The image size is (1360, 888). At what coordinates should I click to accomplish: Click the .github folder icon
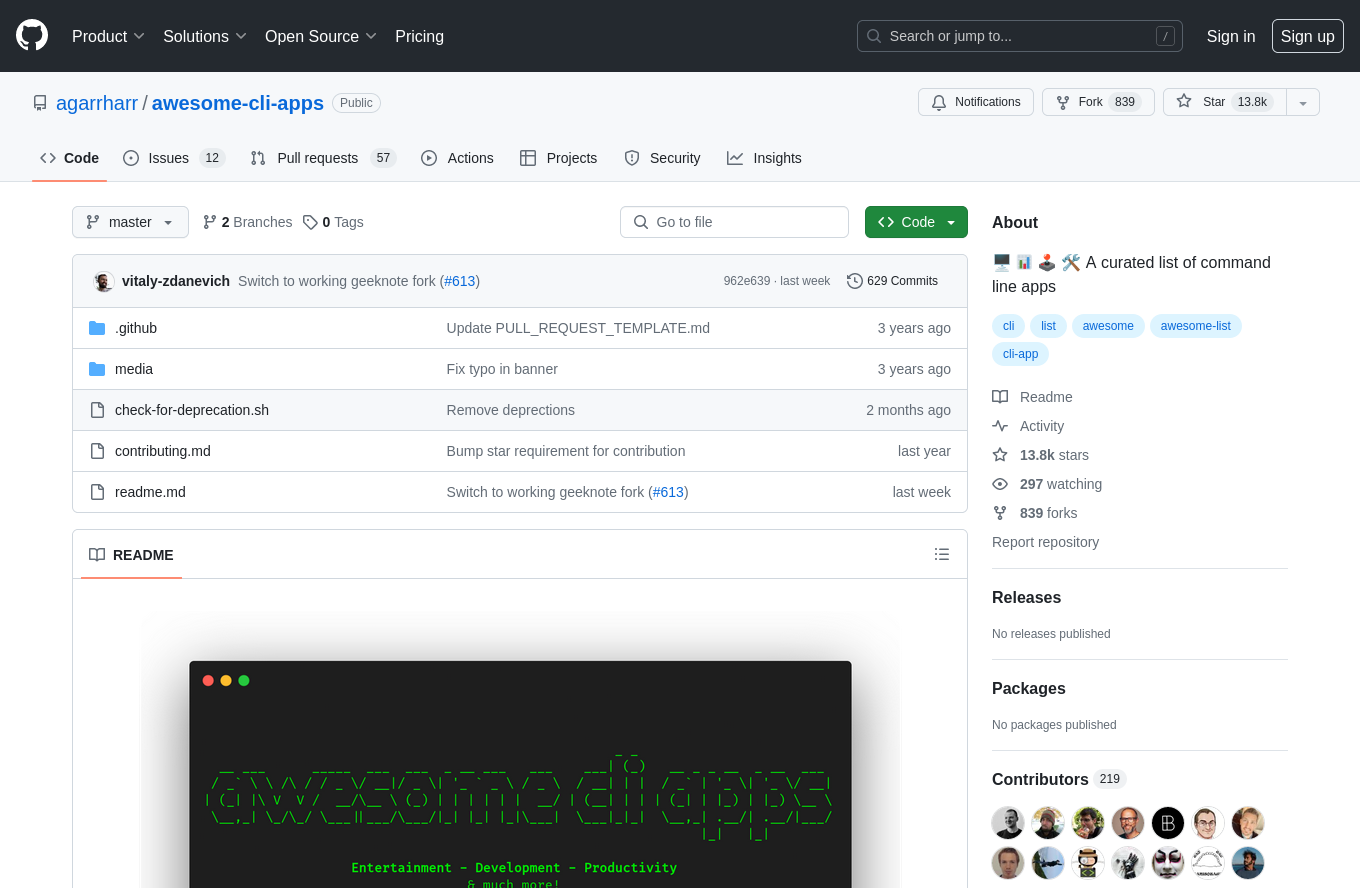pos(97,328)
